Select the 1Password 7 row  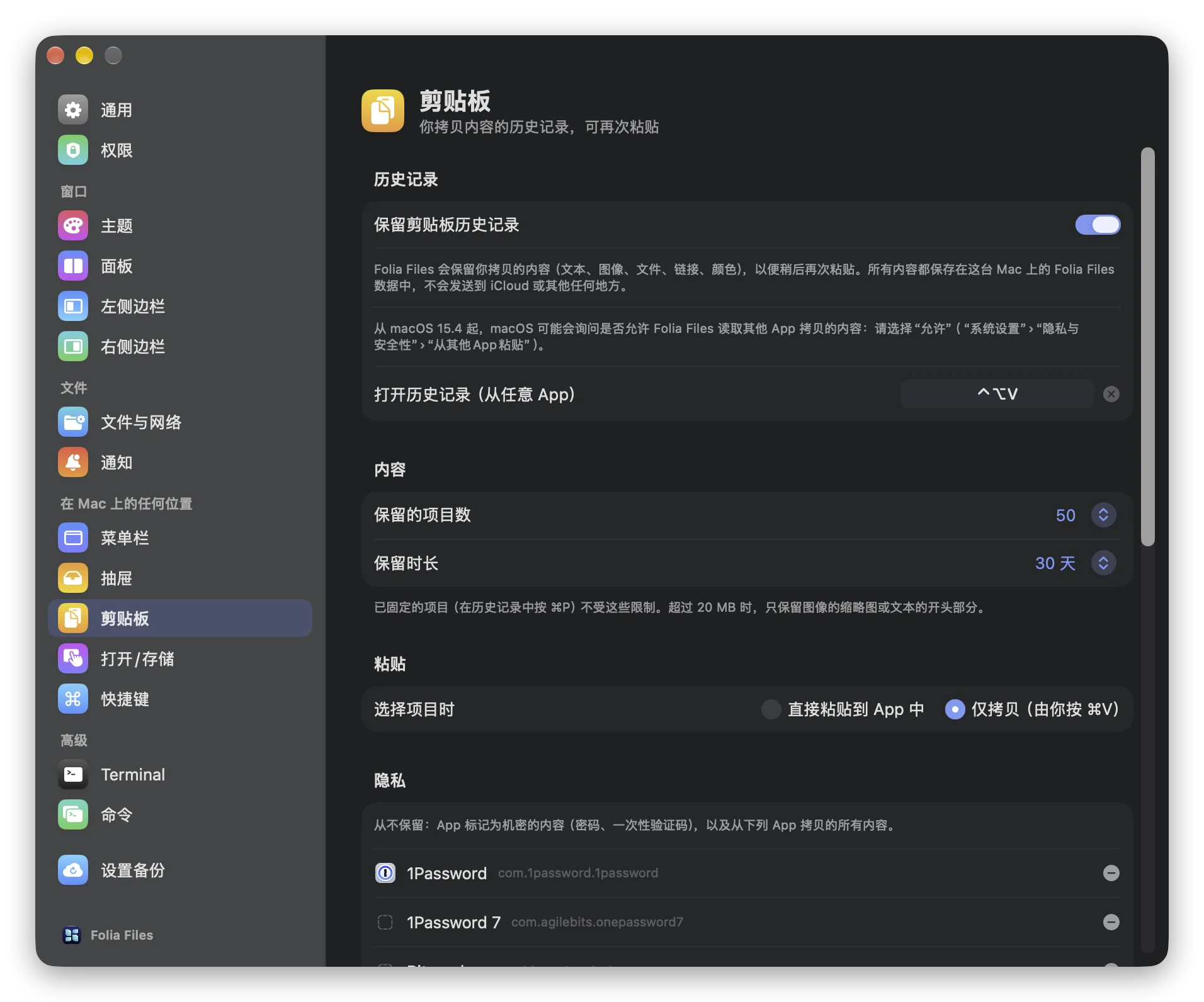(x=747, y=922)
